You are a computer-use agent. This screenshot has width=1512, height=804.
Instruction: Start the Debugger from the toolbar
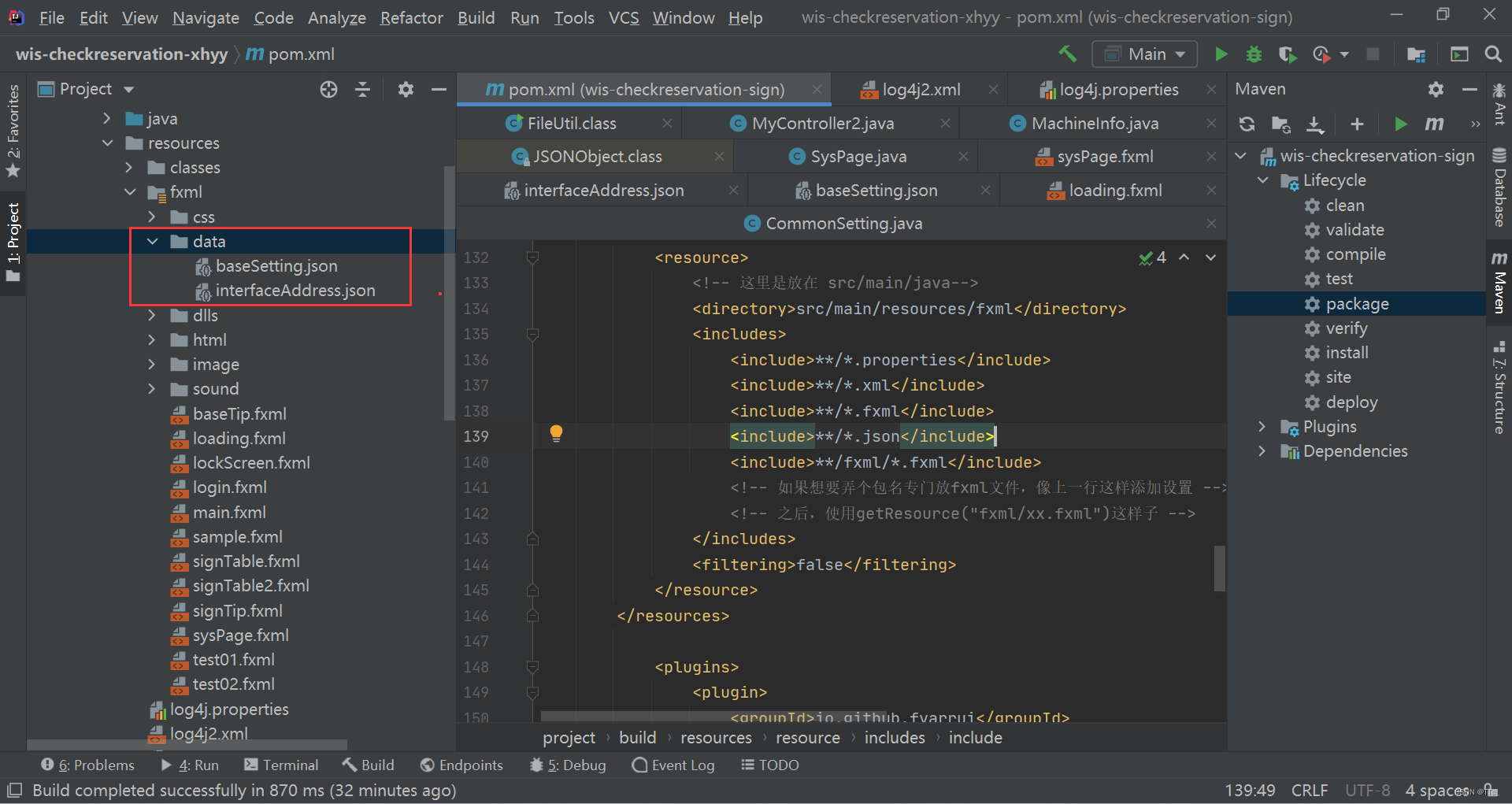coord(1254,54)
